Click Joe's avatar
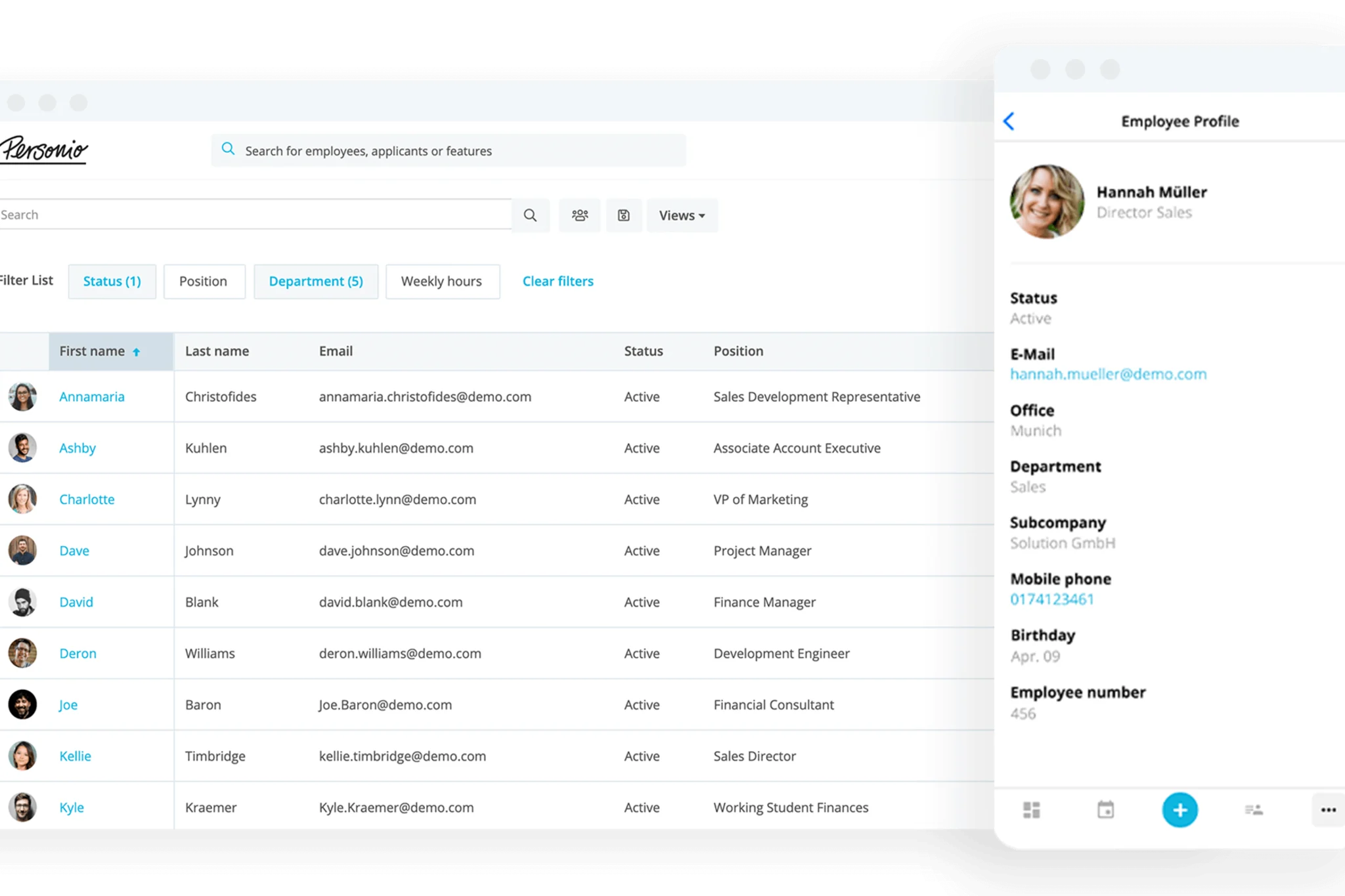1345x896 pixels. coord(22,704)
